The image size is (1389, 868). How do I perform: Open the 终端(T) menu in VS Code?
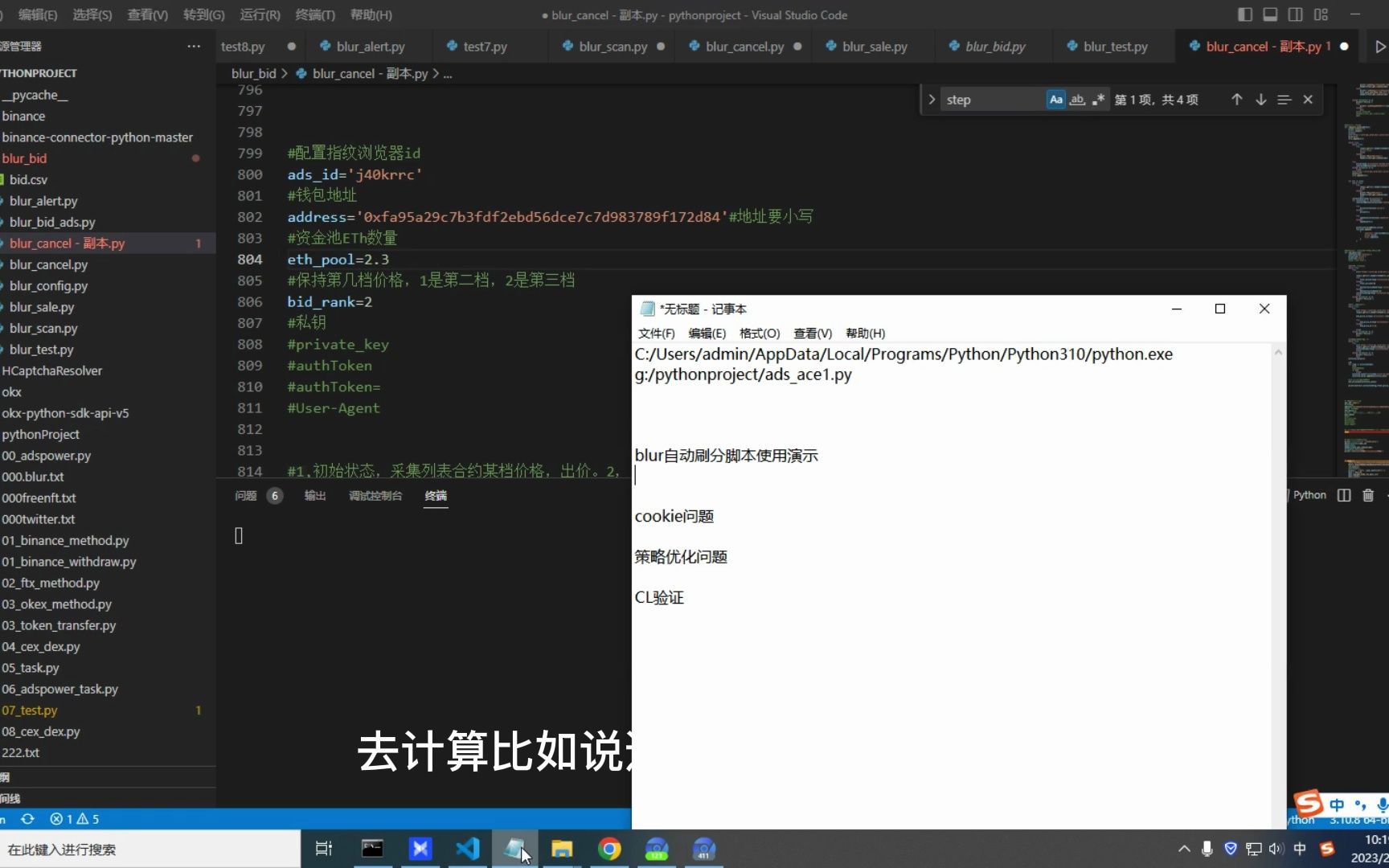coord(314,14)
